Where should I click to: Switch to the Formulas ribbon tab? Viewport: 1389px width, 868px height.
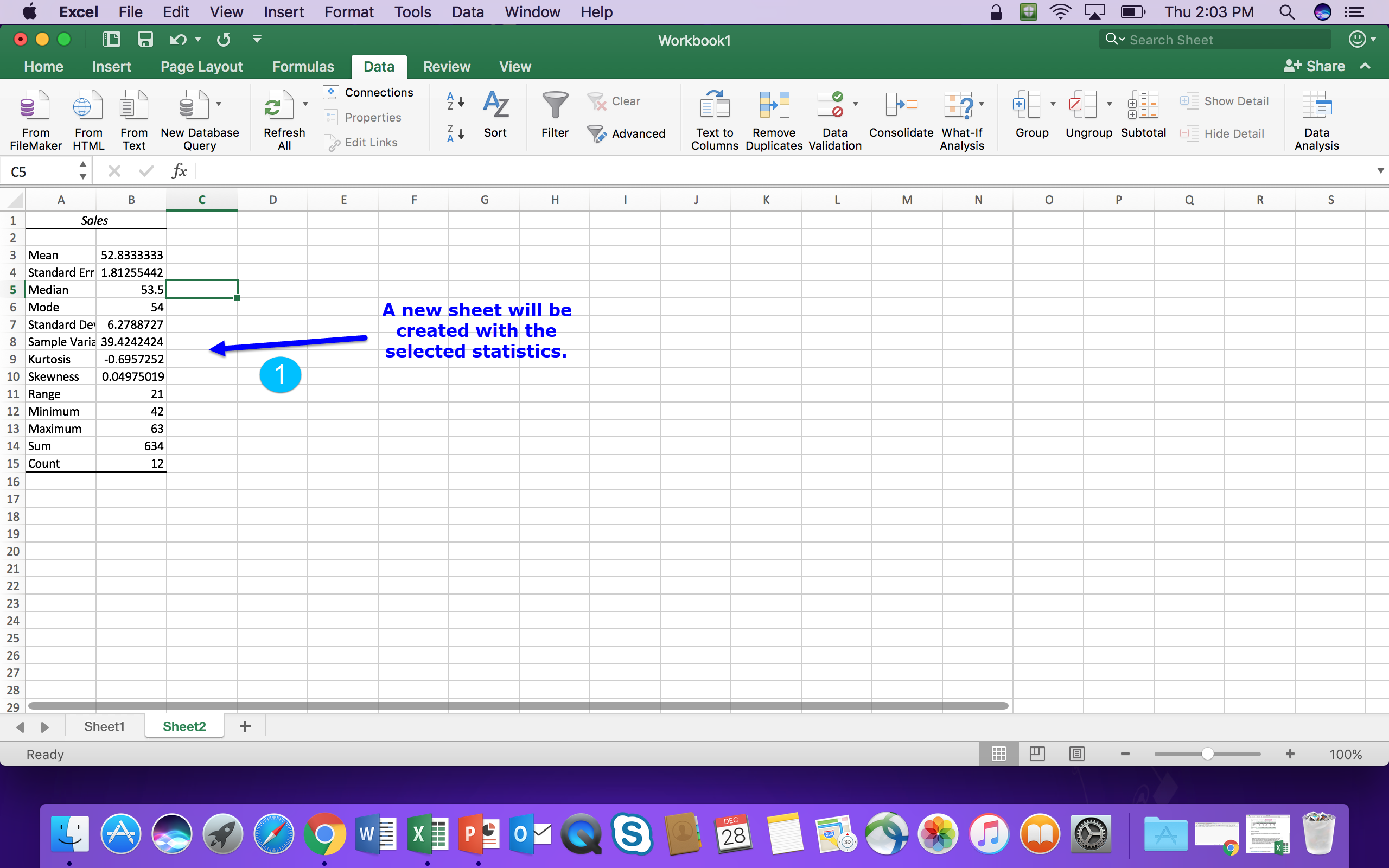coord(302,67)
